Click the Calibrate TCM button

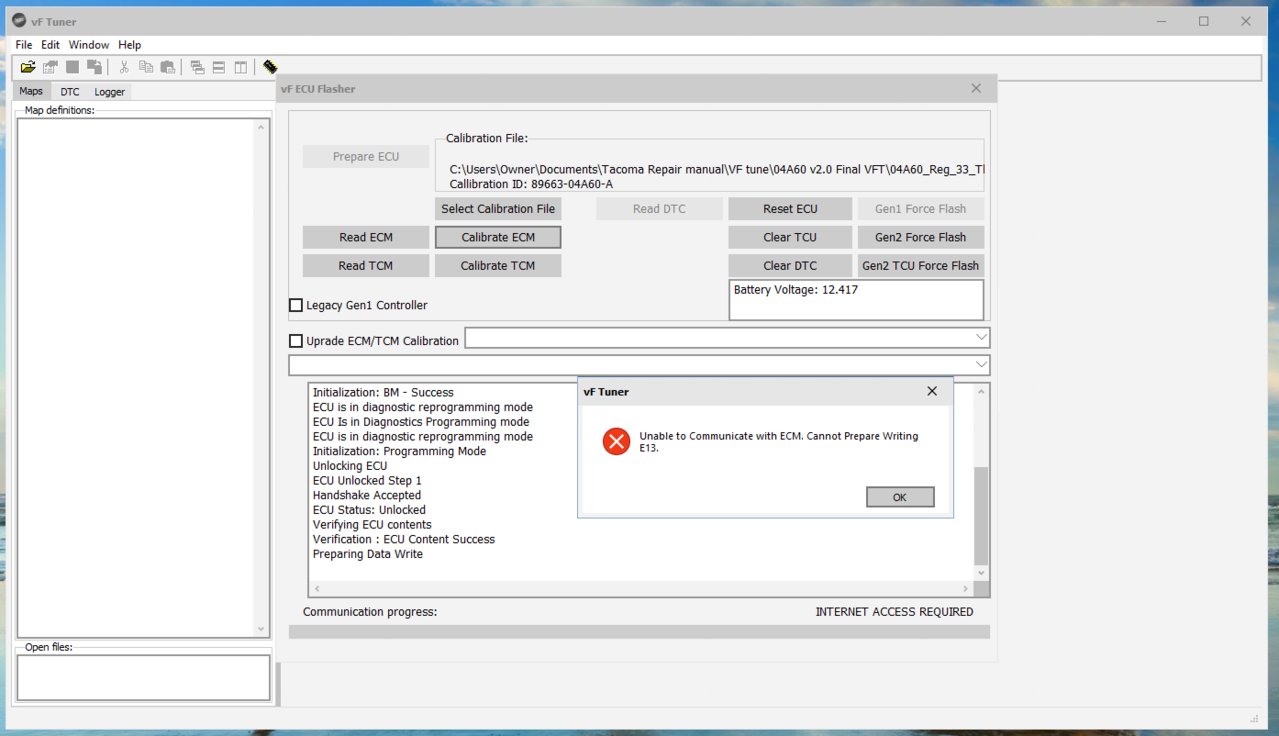tap(498, 265)
